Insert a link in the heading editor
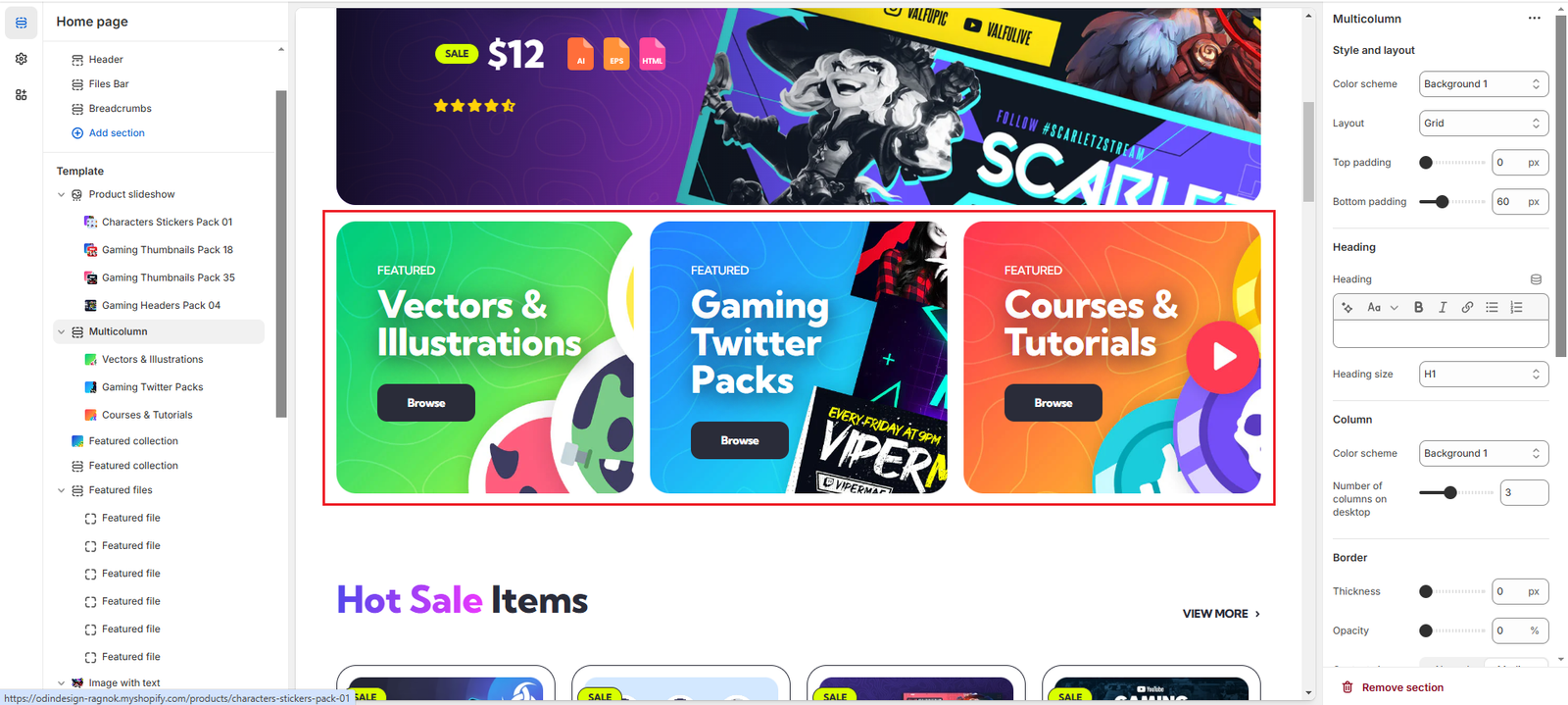1568x705 pixels. tap(1467, 307)
